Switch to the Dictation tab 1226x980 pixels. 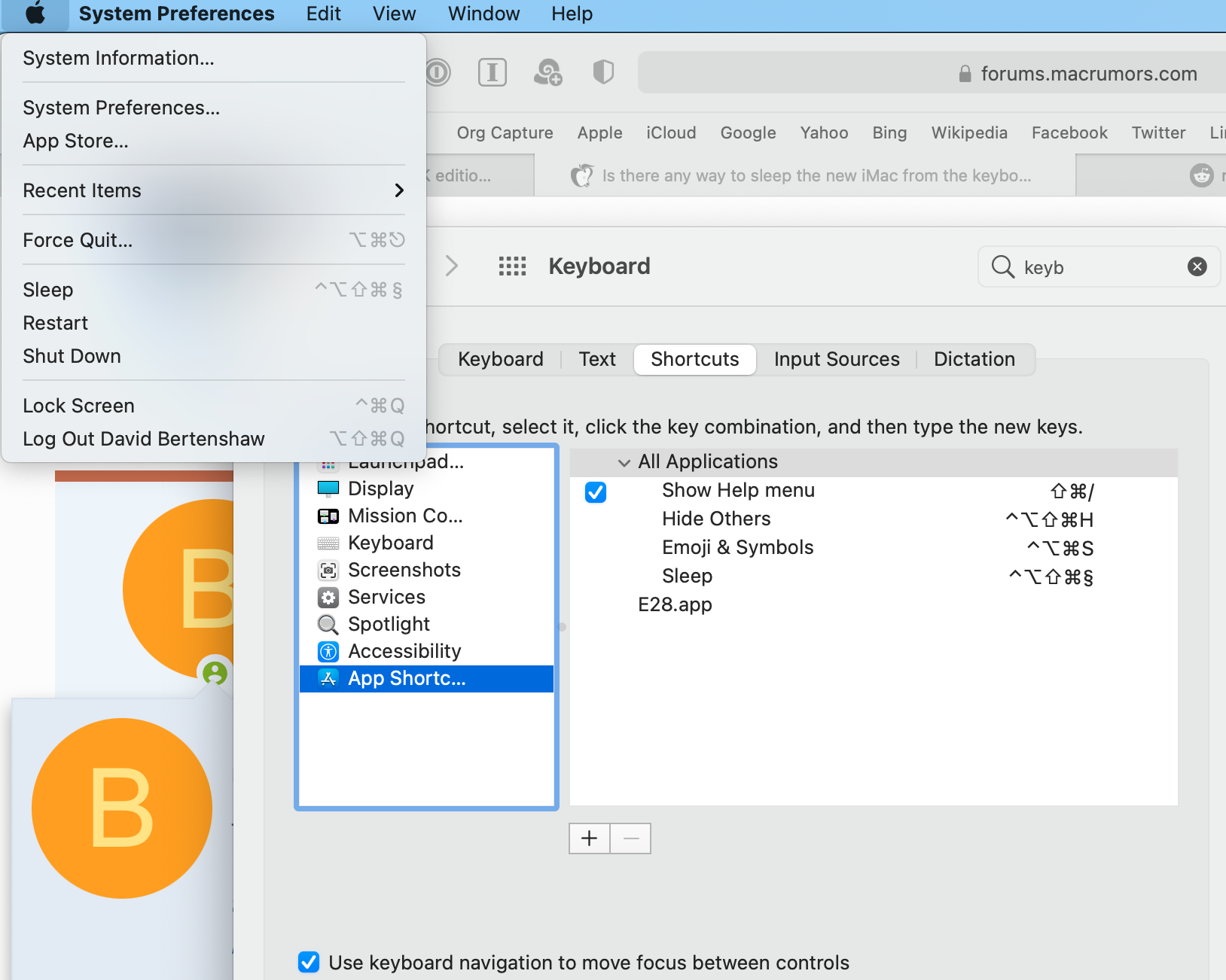[974, 359]
